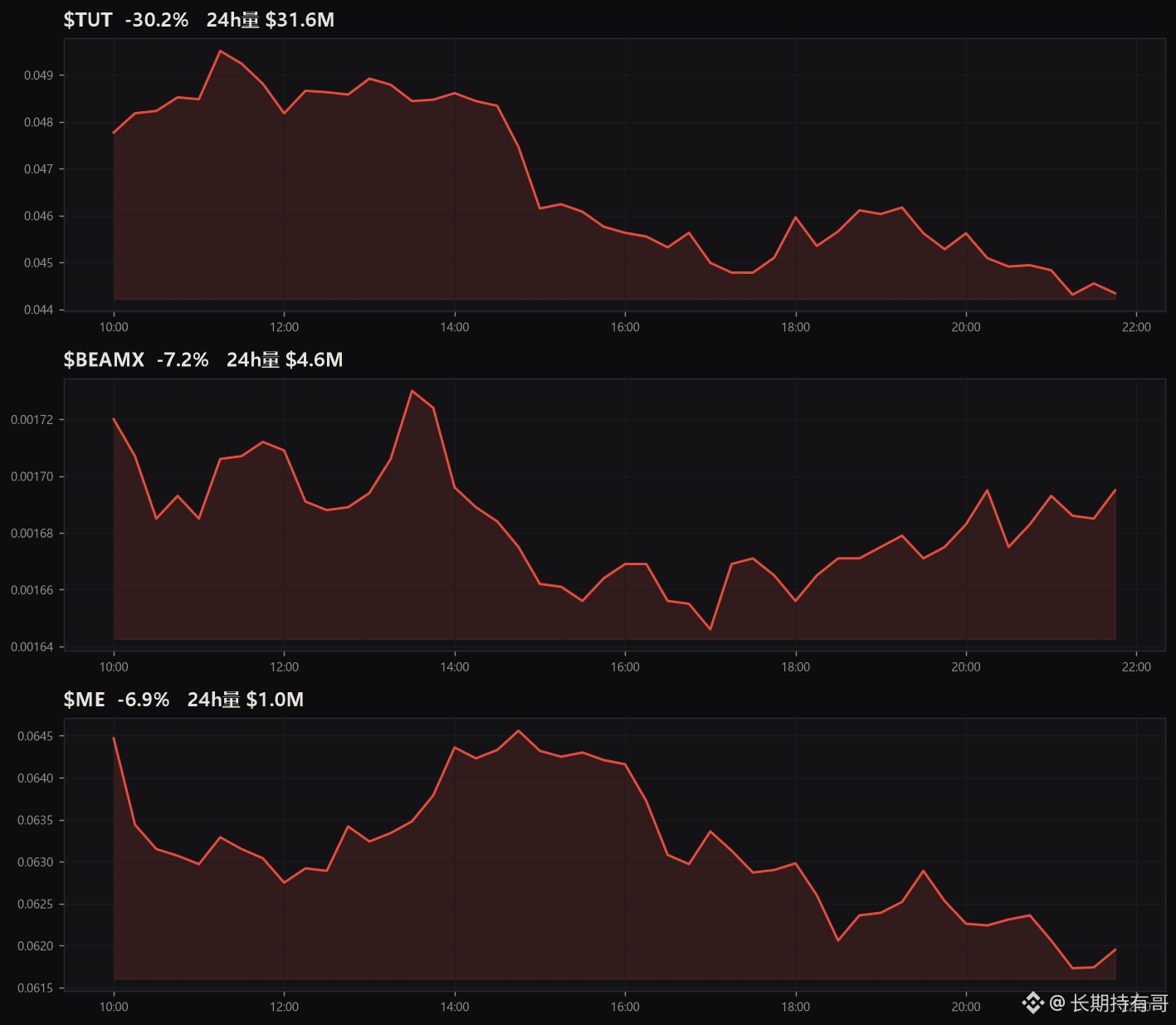Click the 0.0635 price axis label

35,820
